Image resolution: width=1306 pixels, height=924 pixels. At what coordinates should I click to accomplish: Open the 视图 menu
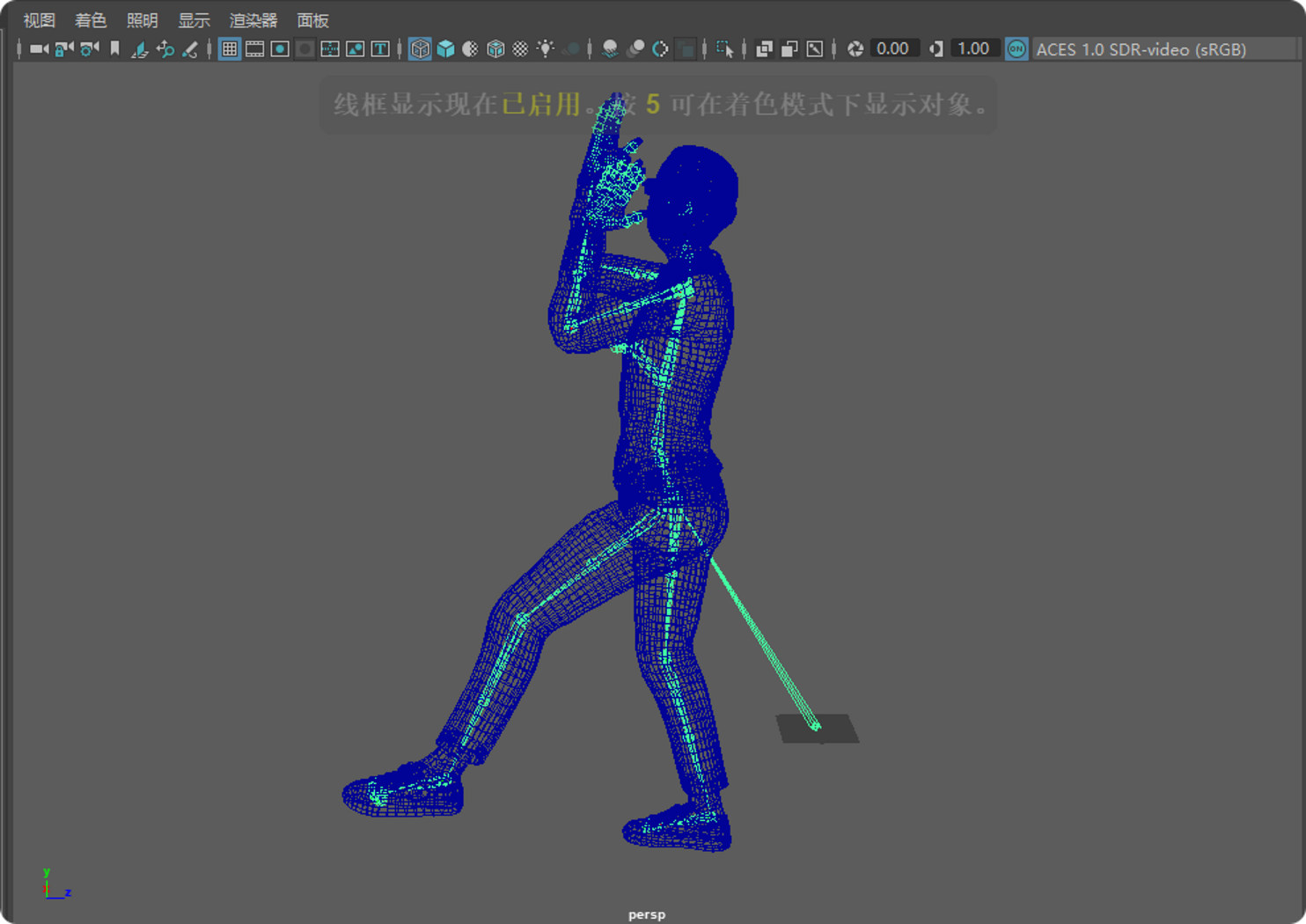click(x=39, y=20)
